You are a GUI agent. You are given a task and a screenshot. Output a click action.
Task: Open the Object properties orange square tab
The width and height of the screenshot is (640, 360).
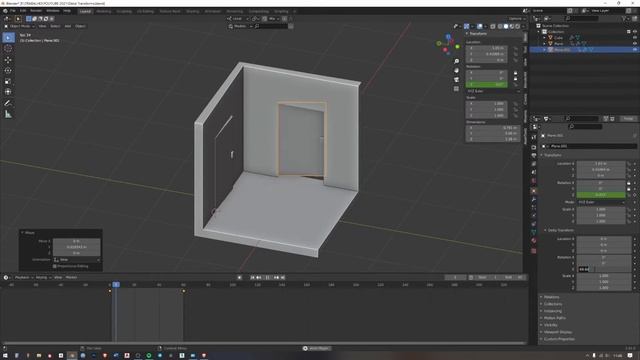(533, 191)
